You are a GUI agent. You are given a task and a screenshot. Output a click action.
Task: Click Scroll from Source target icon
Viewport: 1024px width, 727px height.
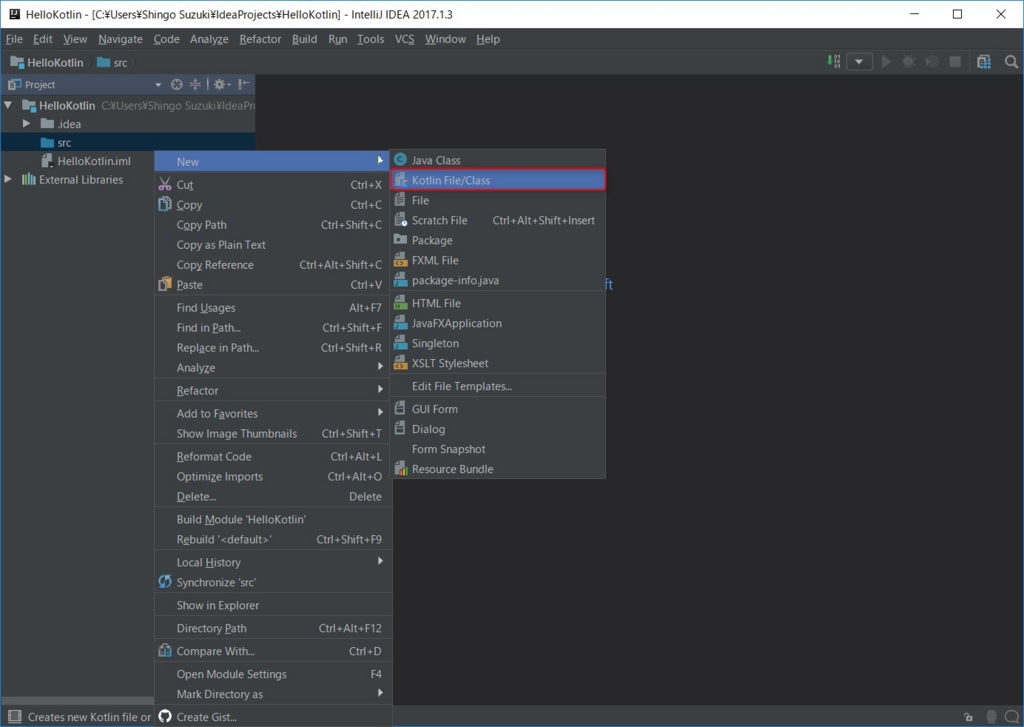176,84
